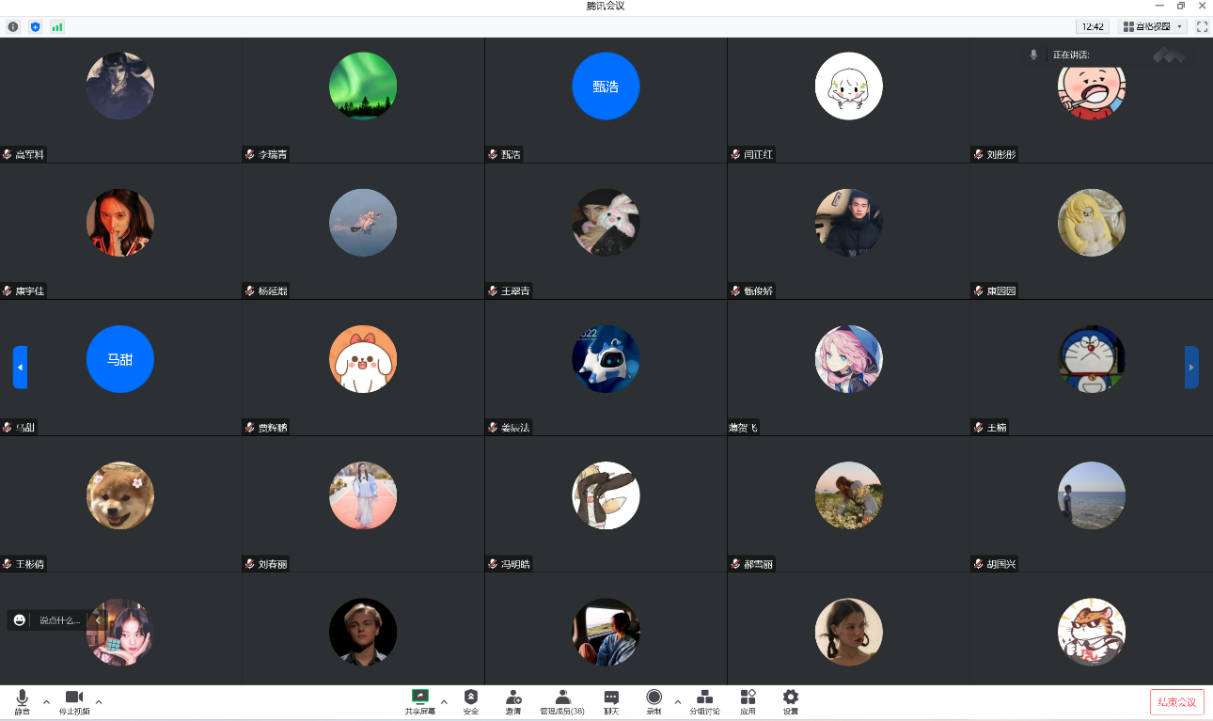The height and width of the screenshot is (721, 1213).
Task: Open the Security shield icon in toolbar
Action: tap(471, 700)
